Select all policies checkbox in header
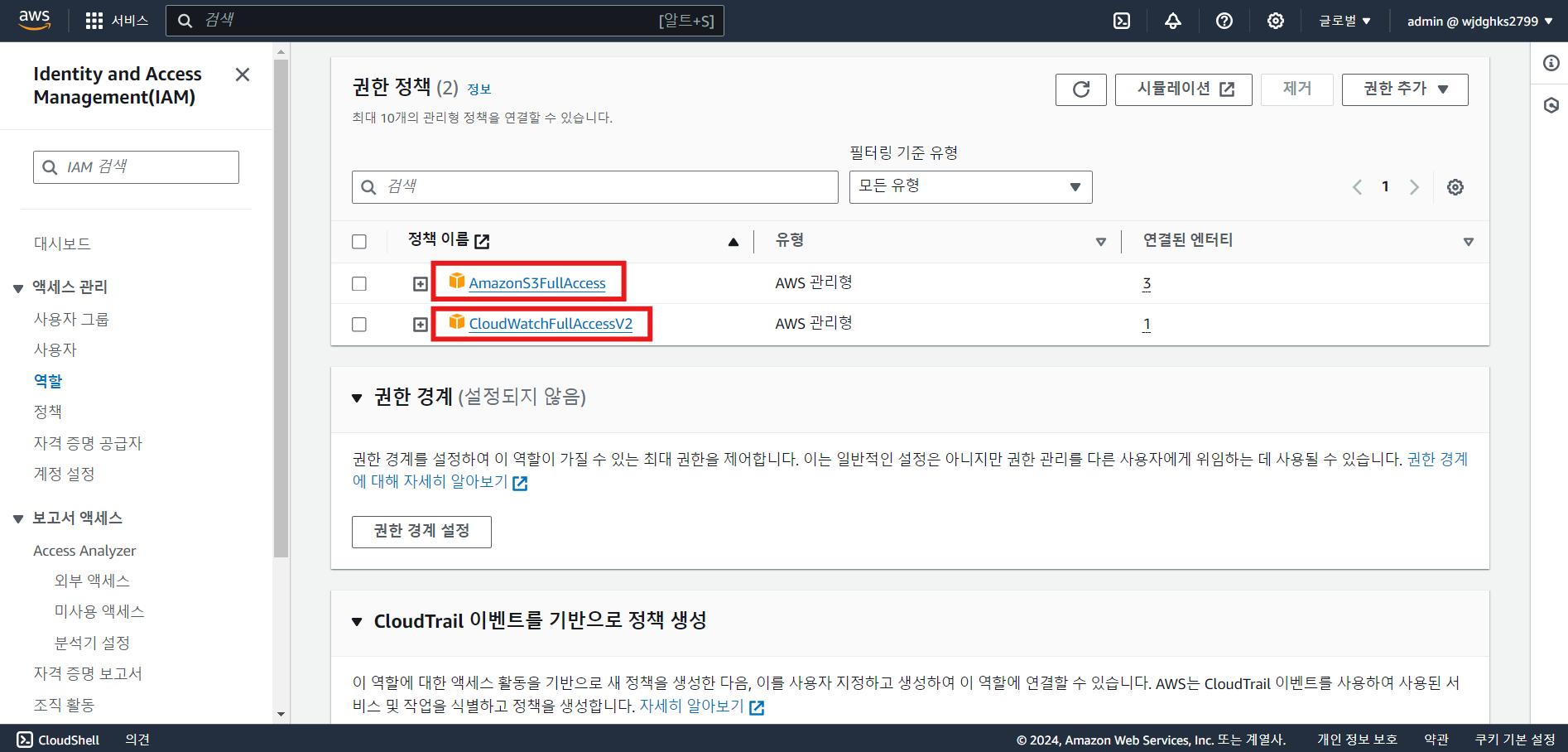Viewport: 1568px width, 752px height. [359, 242]
